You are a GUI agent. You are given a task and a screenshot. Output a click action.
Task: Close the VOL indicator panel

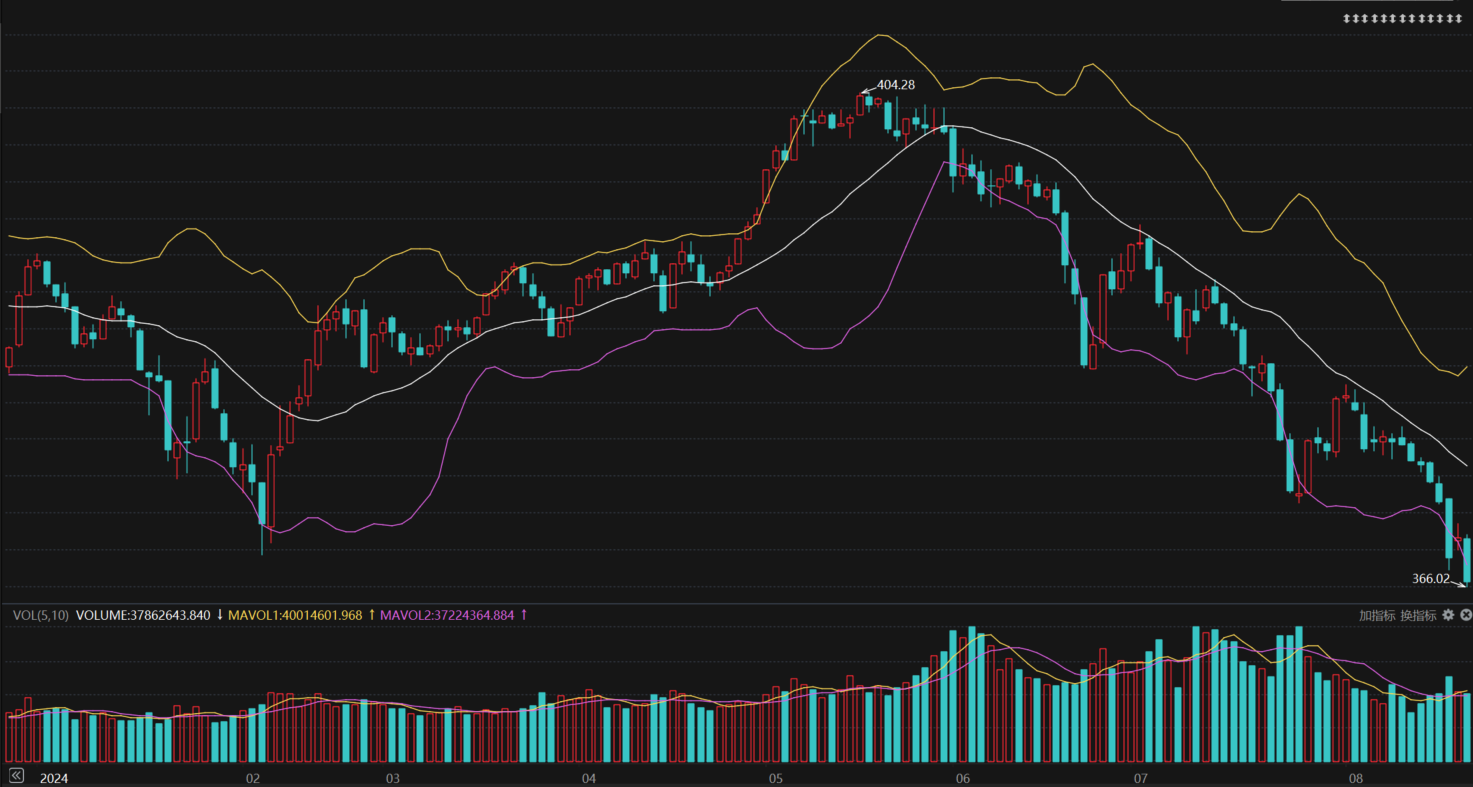(1465, 615)
